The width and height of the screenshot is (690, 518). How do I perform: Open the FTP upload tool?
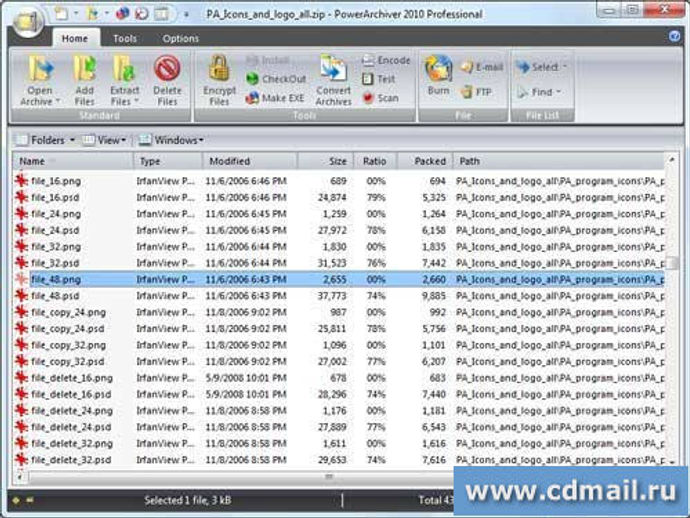click(x=476, y=92)
